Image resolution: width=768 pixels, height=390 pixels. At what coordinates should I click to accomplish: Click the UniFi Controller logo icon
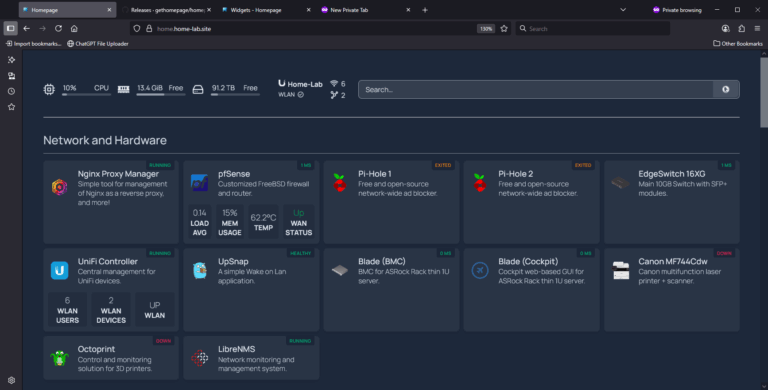point(60,270)
